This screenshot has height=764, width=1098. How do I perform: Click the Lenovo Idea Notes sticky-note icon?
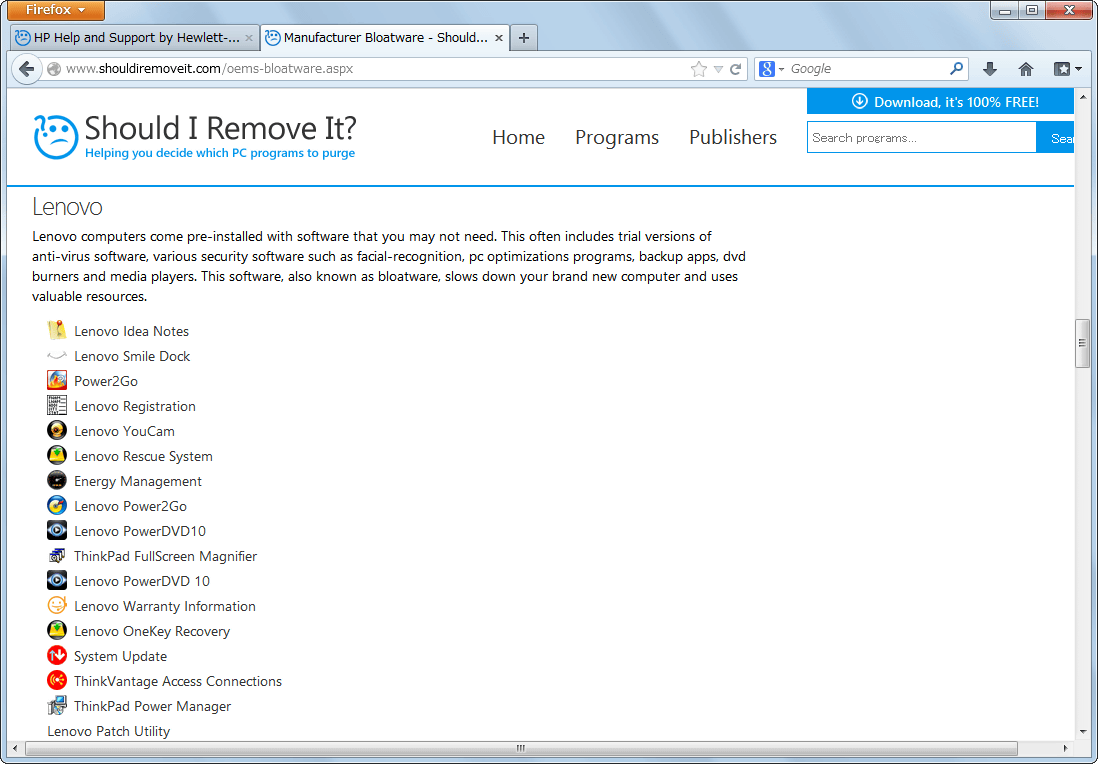57,331
